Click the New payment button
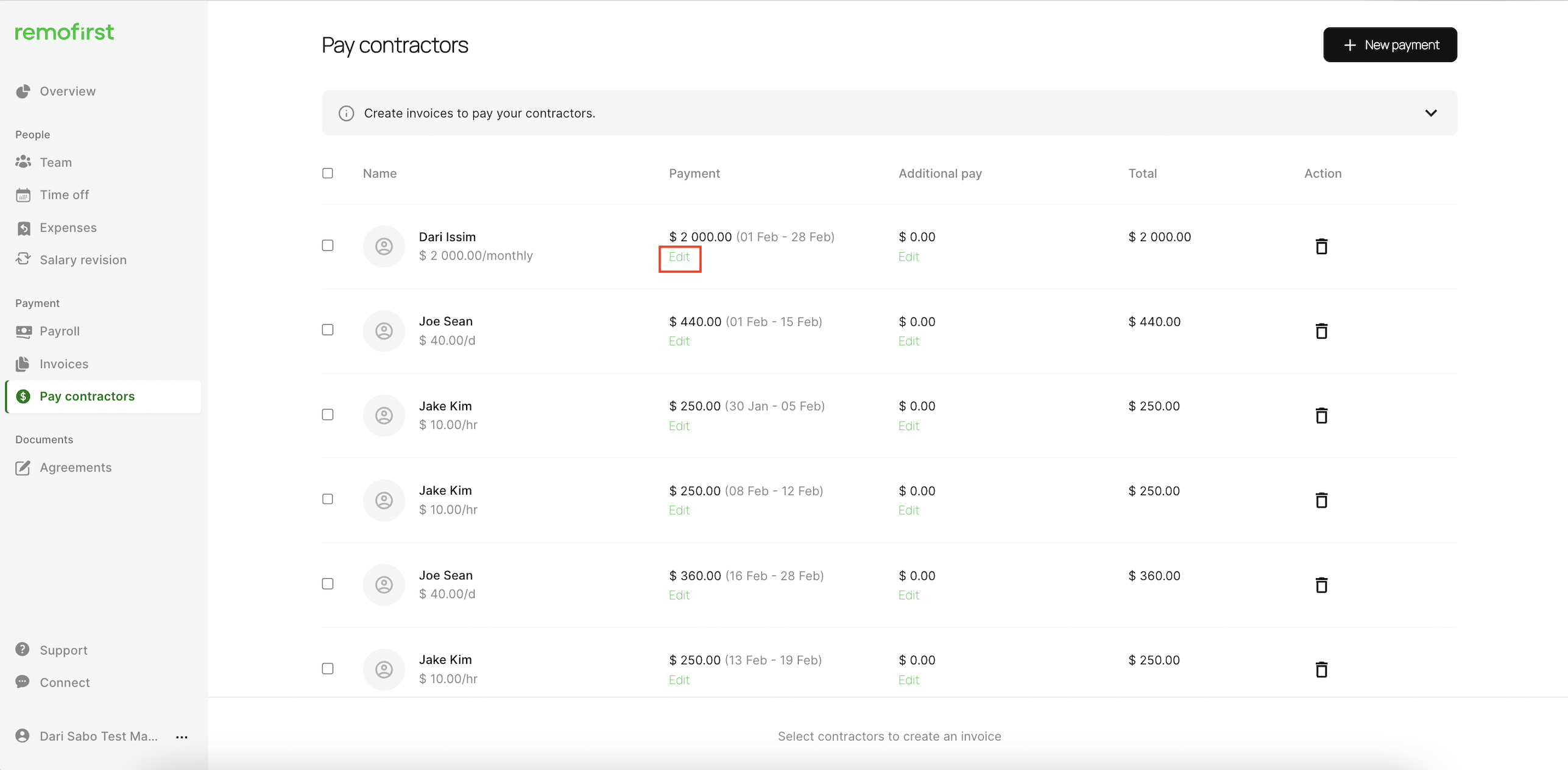Screen dimensions: 1568x770 pyautogui.click(x=1390, y=45)
